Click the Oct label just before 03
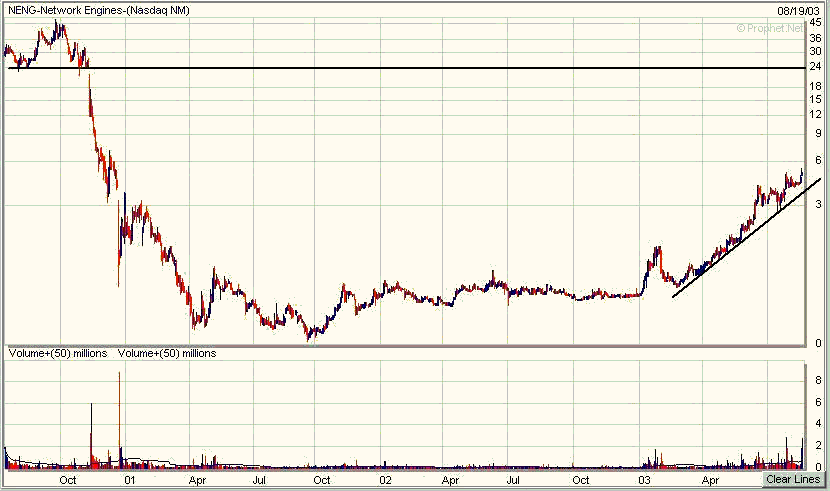Screen dimensions: 830x491 581,480
